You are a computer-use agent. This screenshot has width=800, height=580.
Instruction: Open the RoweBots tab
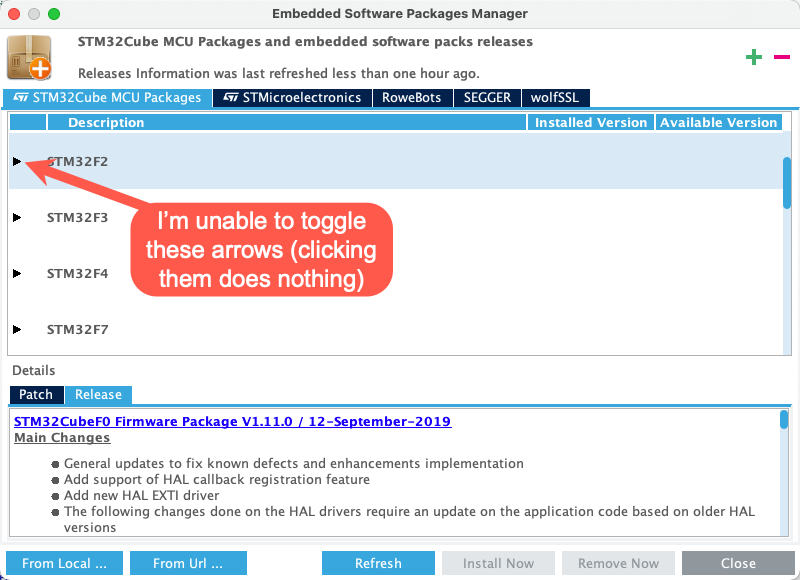tap(412, 97)
